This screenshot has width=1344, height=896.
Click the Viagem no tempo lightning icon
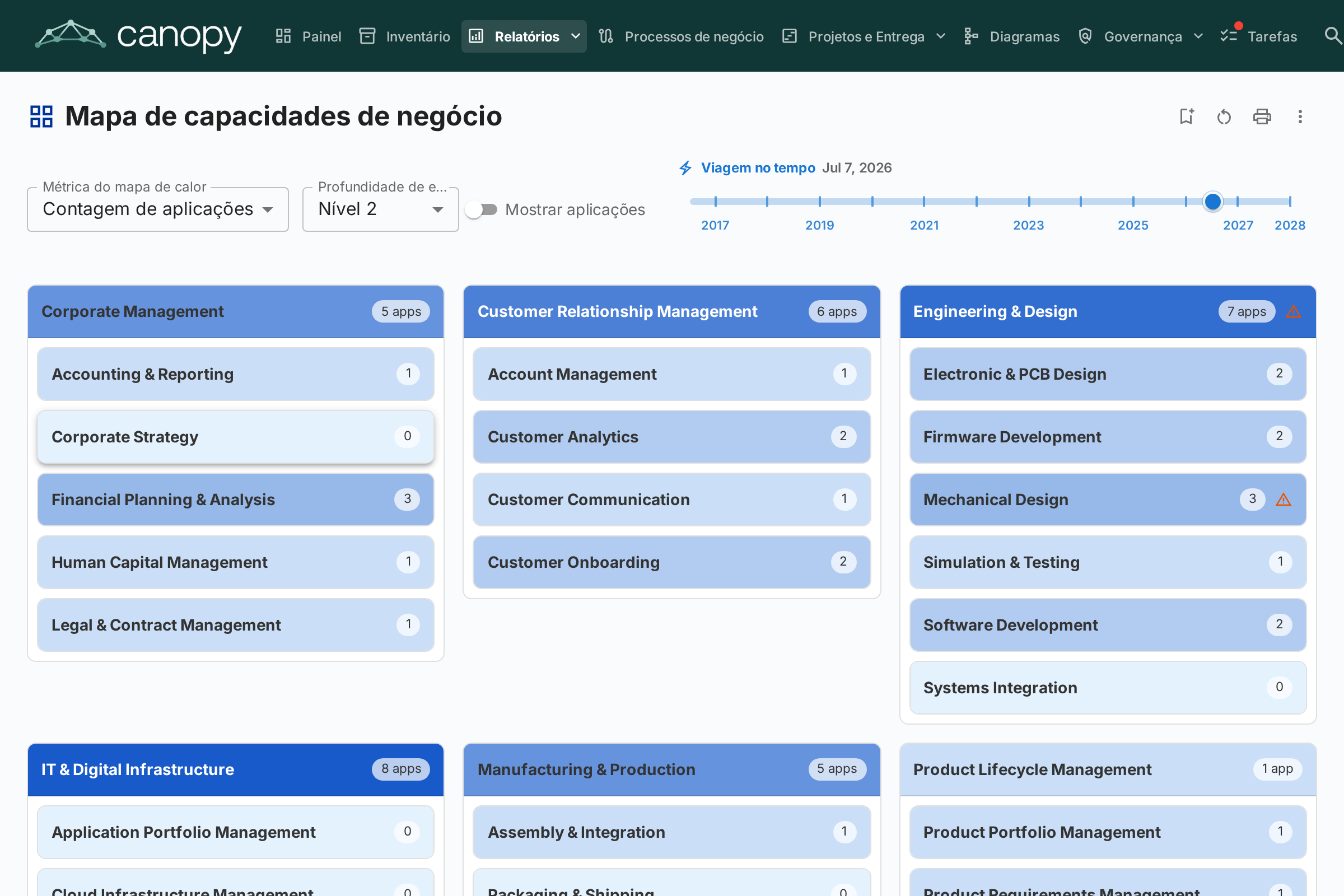click(685, 168)
